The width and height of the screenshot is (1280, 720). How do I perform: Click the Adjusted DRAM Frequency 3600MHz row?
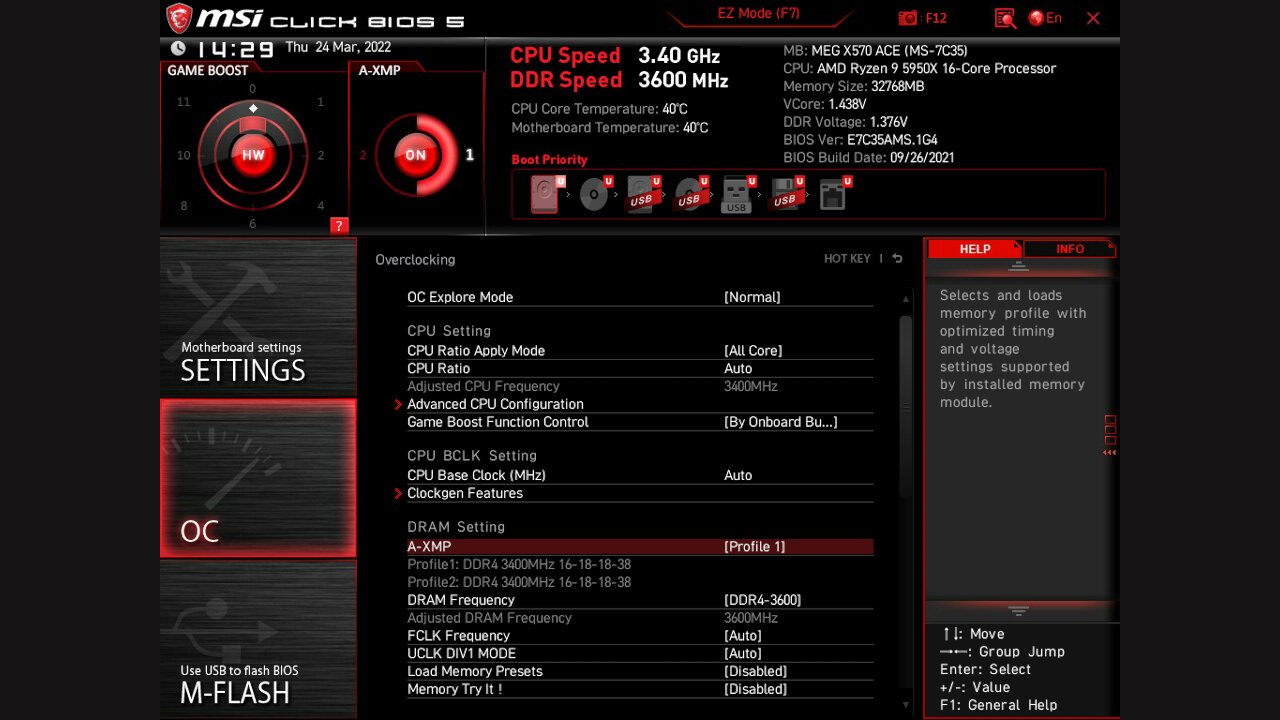(640, 618)
